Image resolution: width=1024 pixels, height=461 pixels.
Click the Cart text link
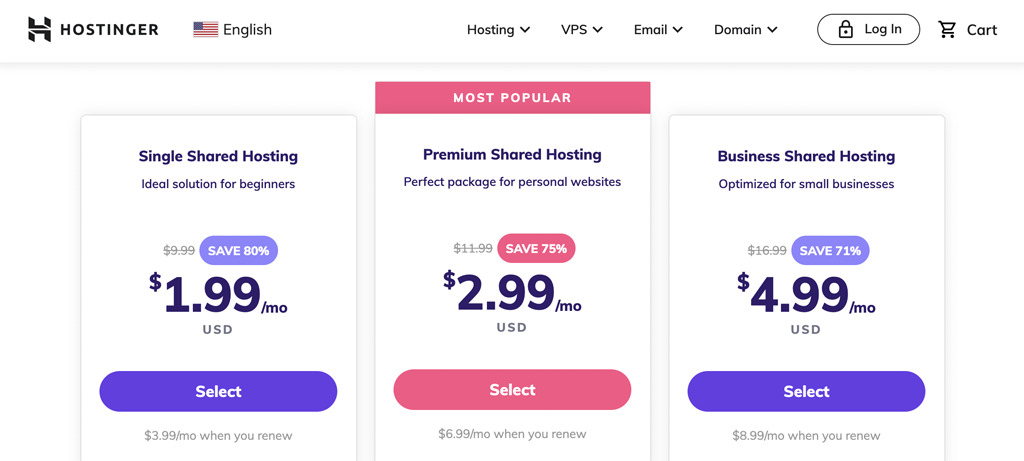(x=982, y=30)
